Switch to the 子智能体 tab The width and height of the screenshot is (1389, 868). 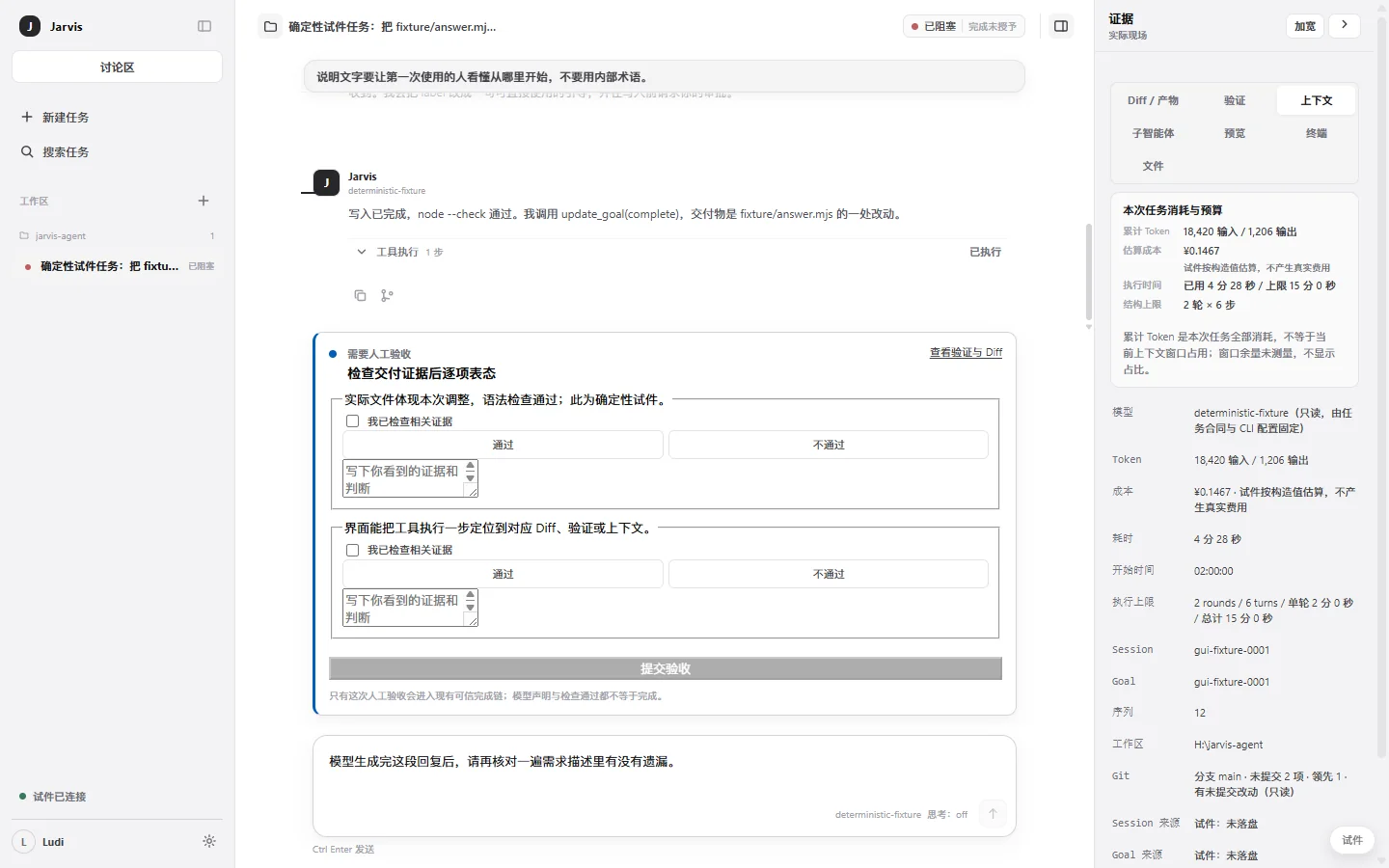click(1153, 133)
